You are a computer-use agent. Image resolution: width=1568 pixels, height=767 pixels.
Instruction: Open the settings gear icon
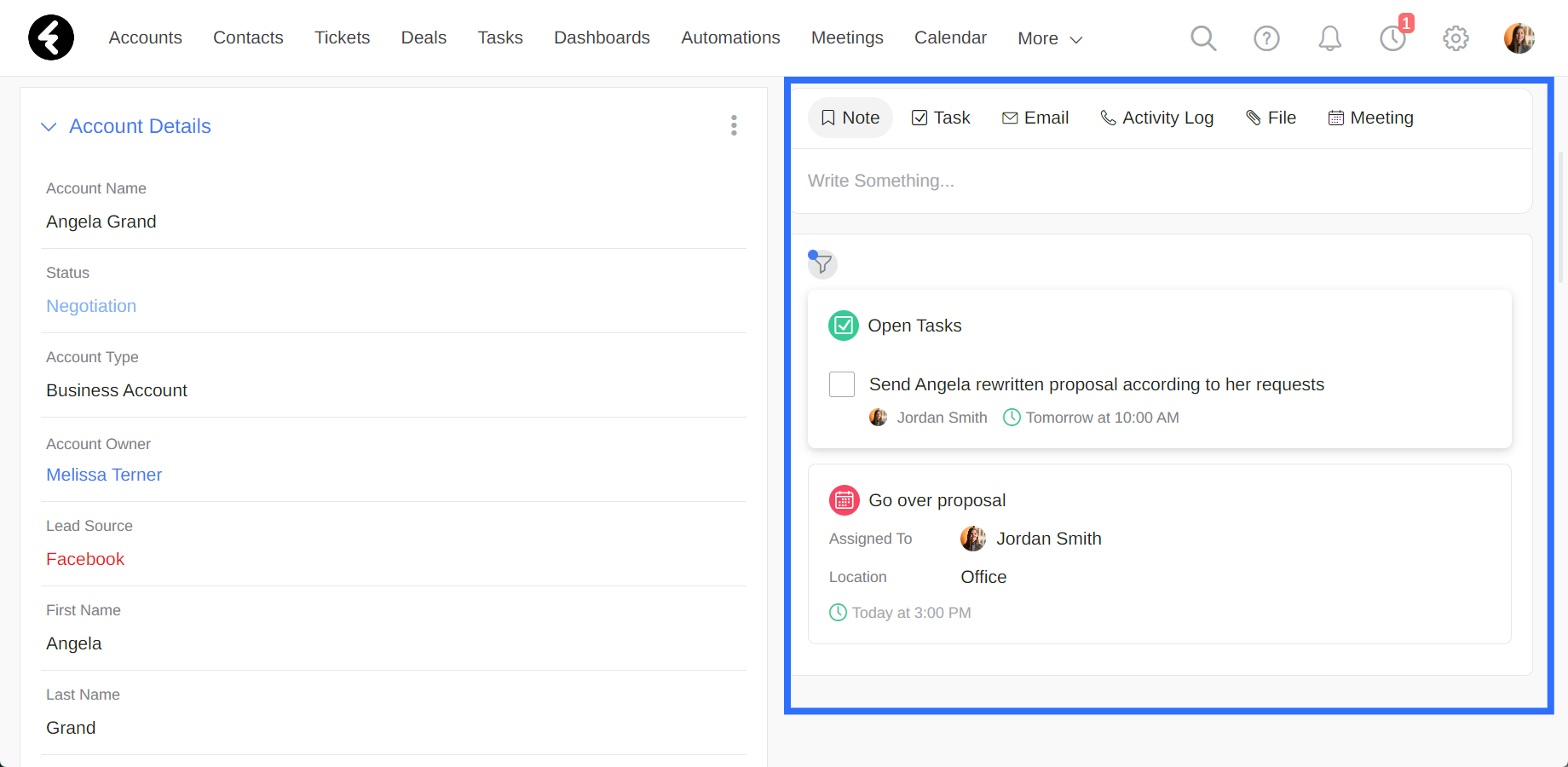click(x=1456, y=38)
